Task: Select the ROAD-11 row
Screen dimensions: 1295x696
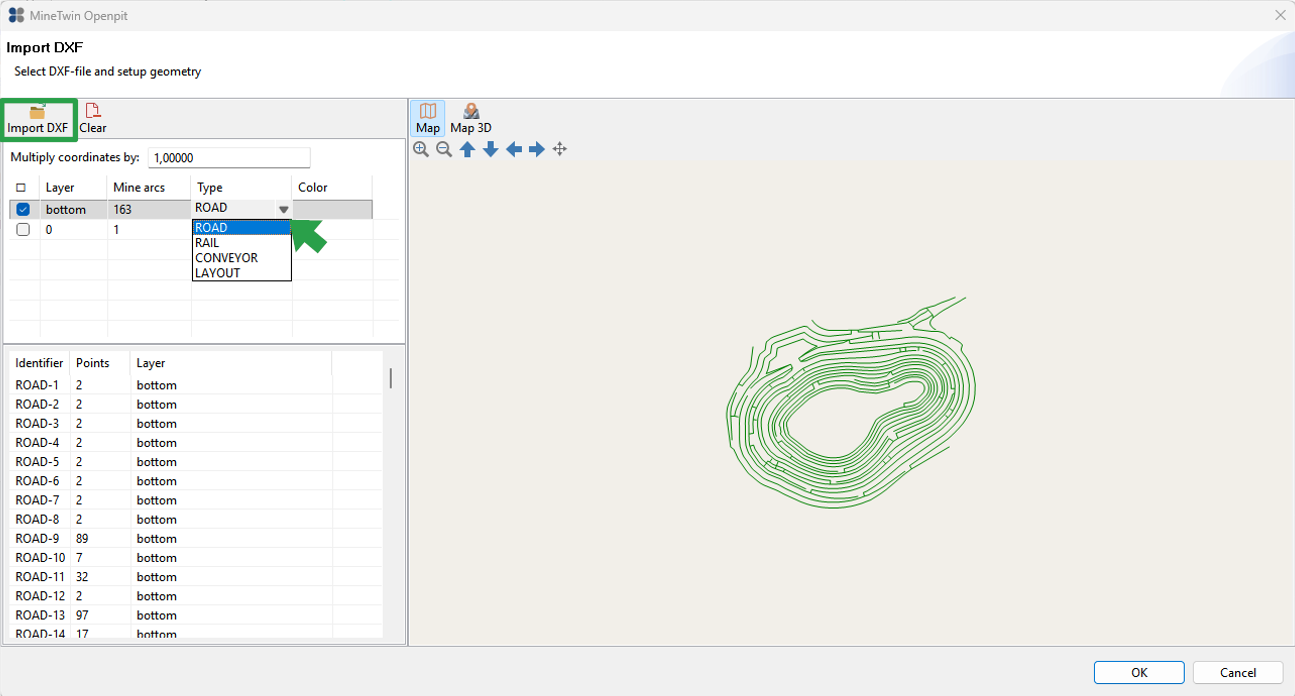Action: 196,577
